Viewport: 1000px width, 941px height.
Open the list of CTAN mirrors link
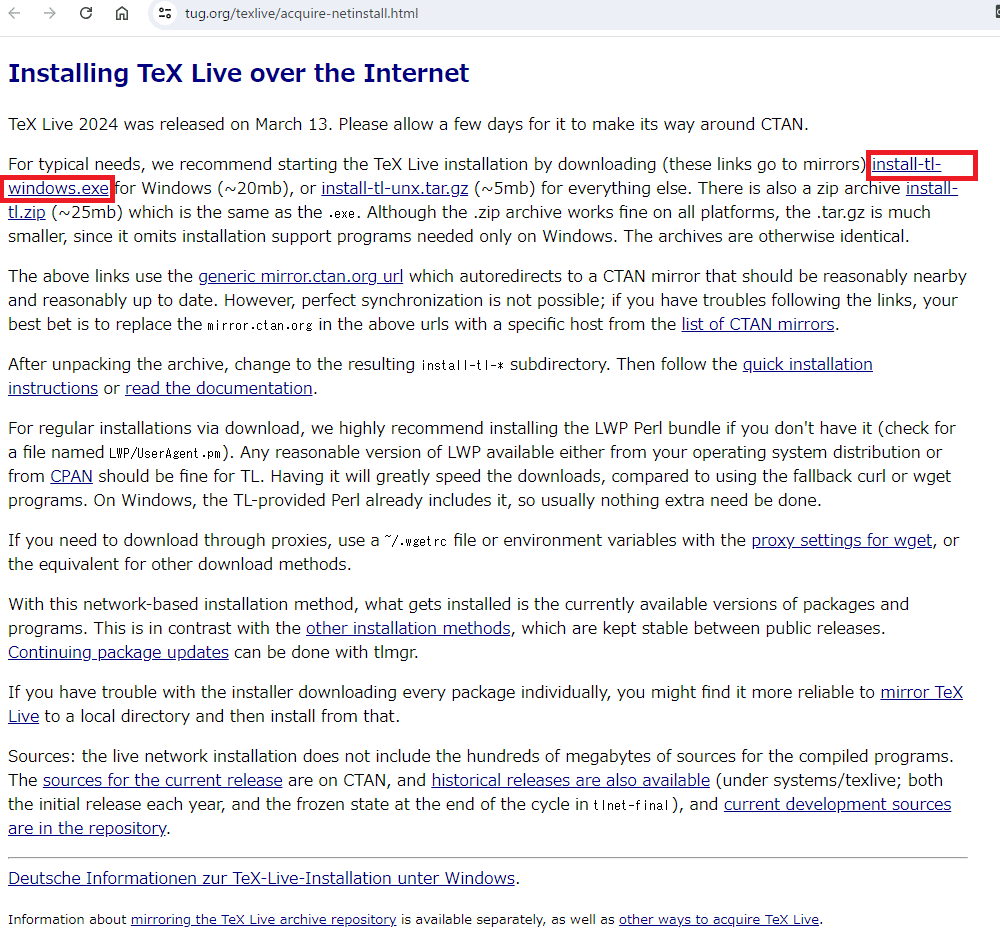758,325
